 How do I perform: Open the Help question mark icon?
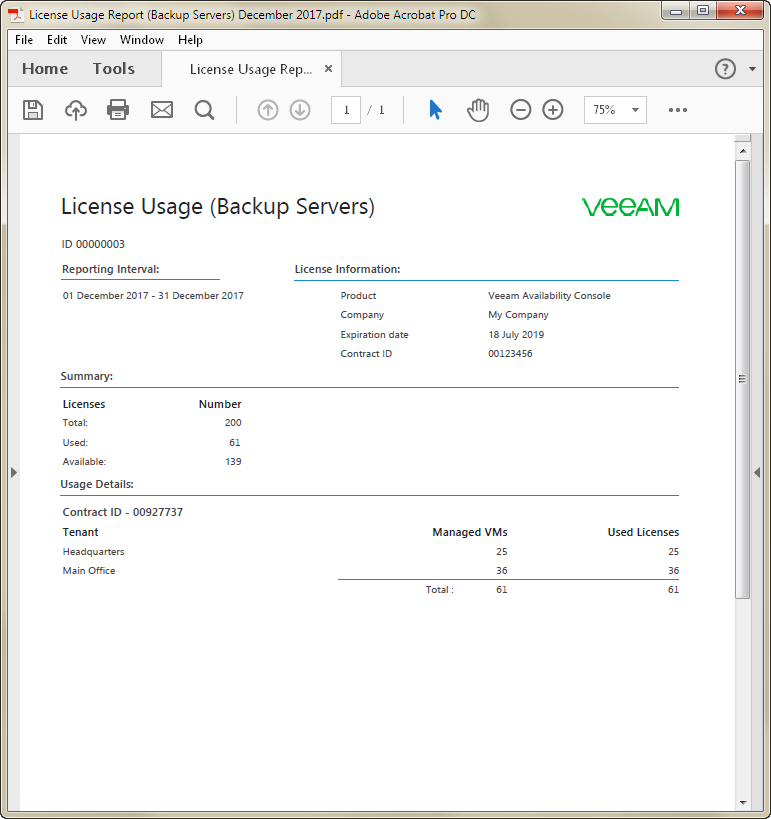(x=725, y=69)
